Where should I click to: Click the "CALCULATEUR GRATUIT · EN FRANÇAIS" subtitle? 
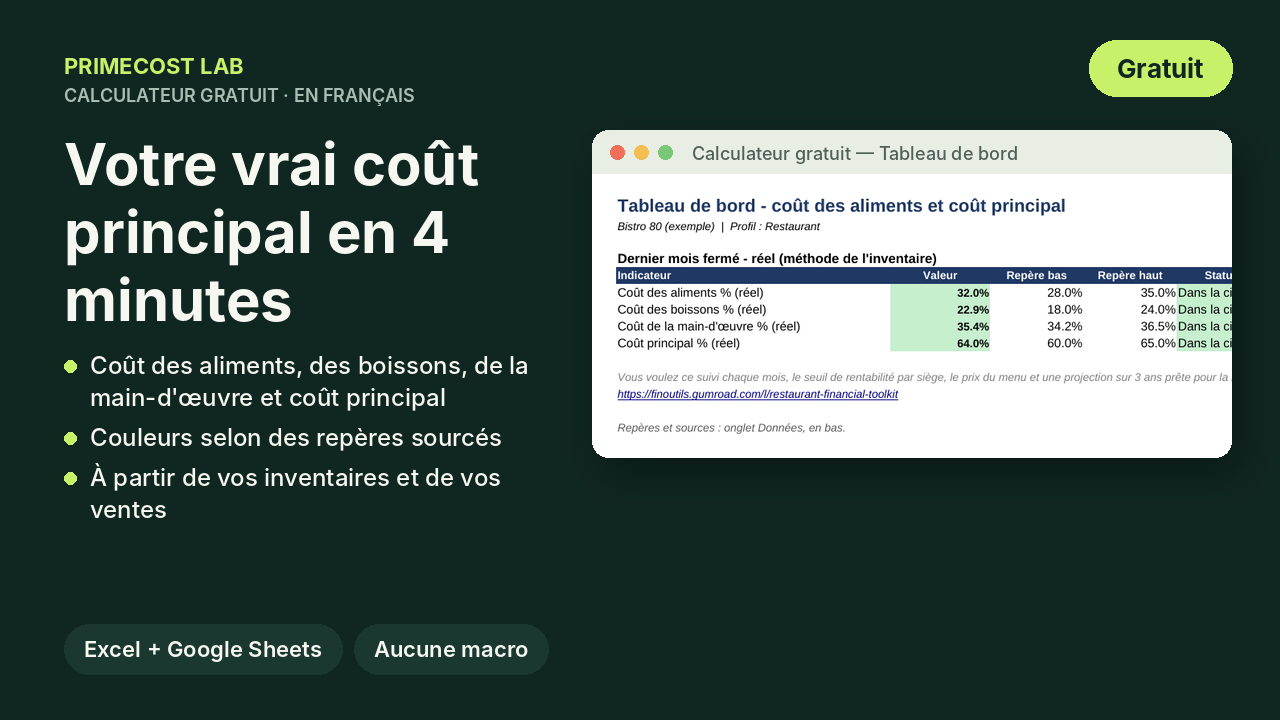click(x=239, y=95)
